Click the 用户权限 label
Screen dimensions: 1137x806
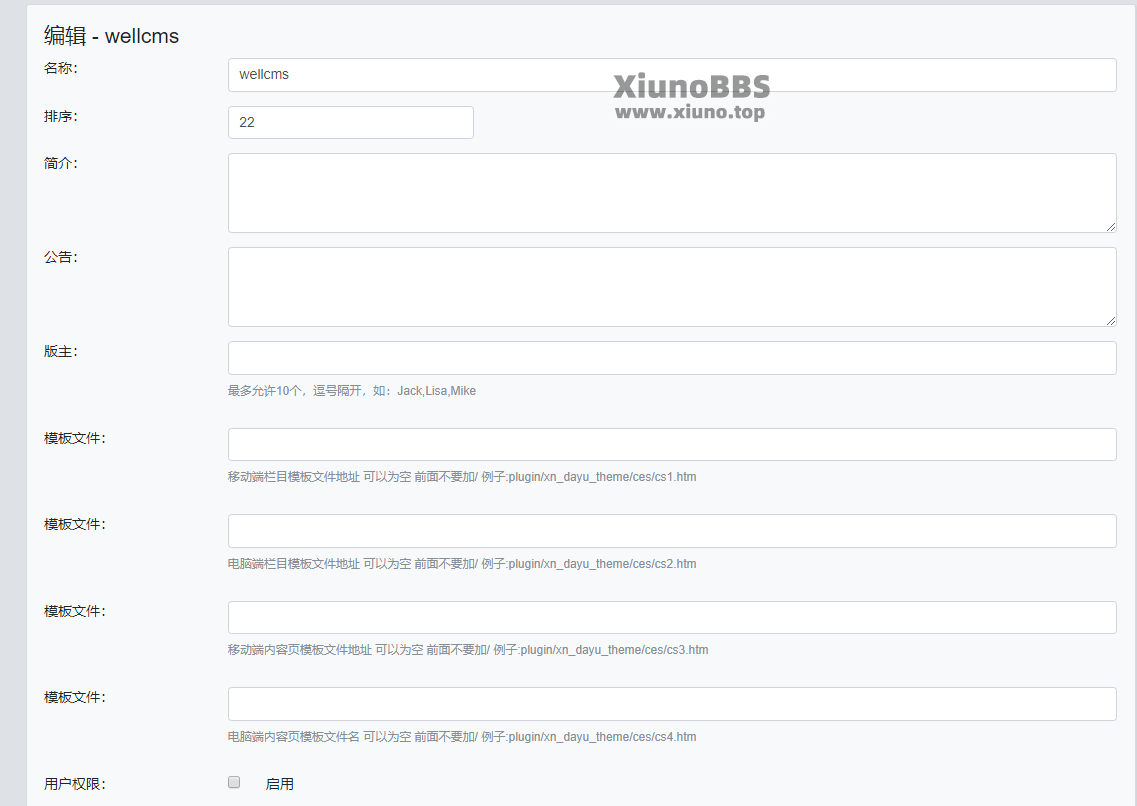75,784
